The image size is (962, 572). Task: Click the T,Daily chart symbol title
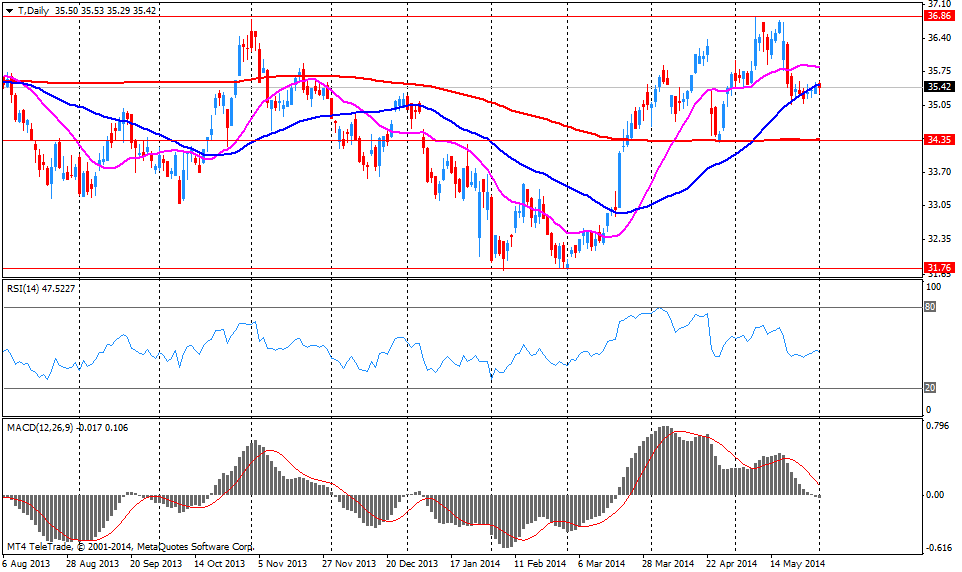31,10
